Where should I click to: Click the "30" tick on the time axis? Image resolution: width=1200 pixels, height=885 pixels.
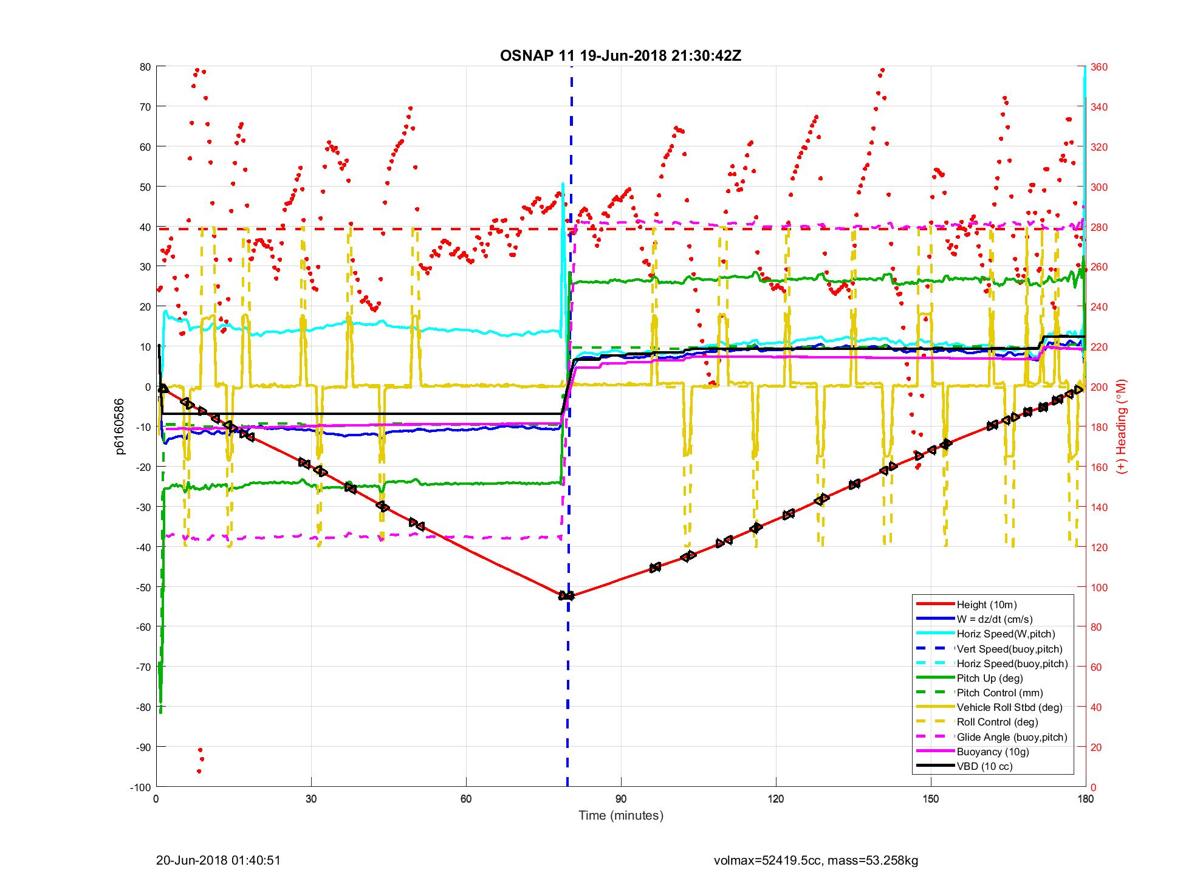coord(311,799)
